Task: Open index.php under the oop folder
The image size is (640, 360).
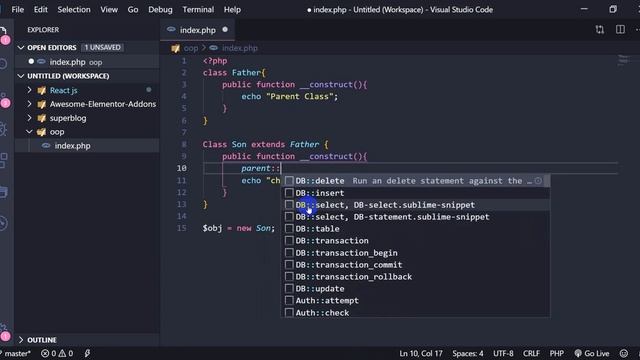Action: click(x=87, y=146)
